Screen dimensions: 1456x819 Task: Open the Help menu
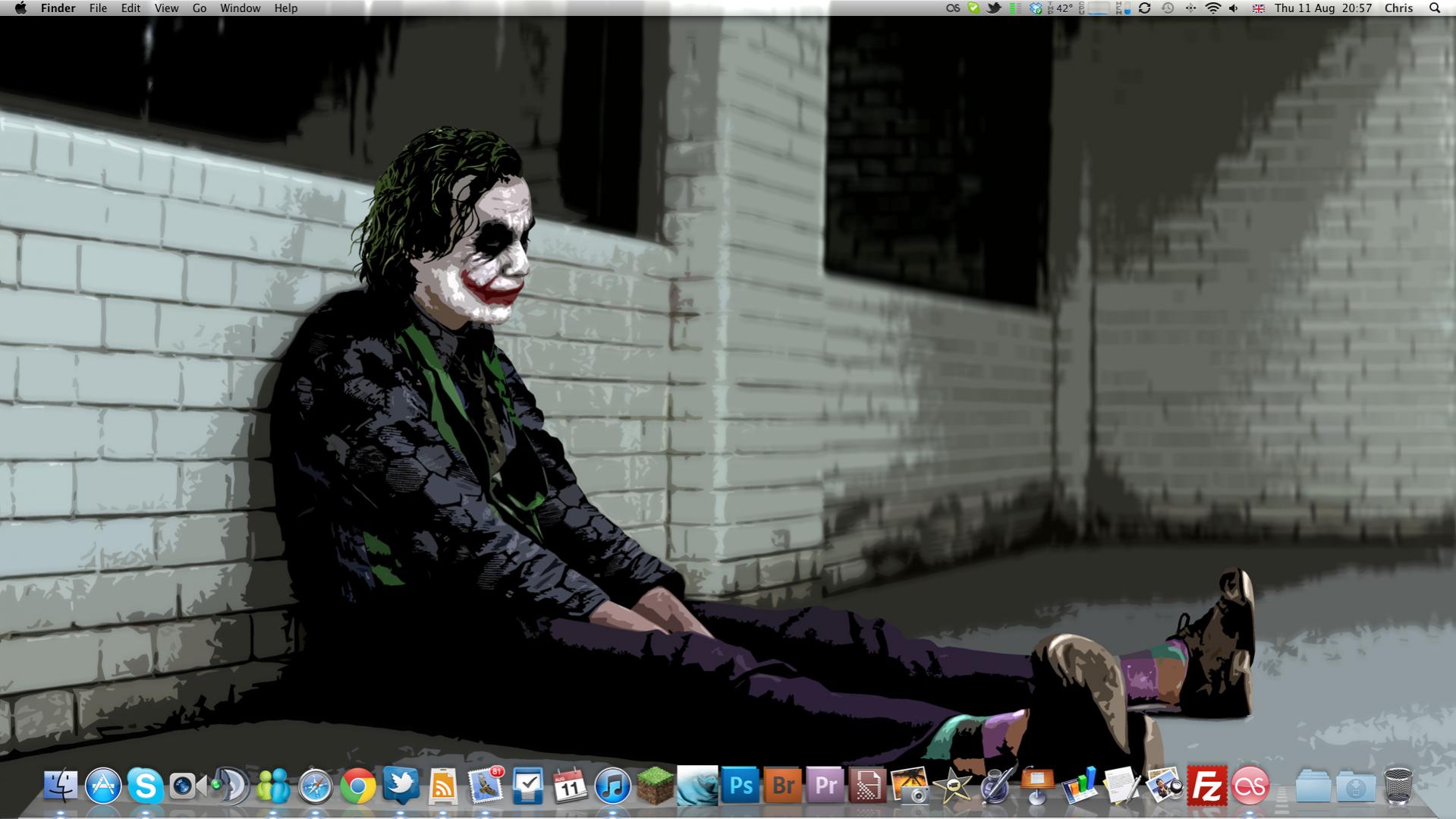pos(286,8)
